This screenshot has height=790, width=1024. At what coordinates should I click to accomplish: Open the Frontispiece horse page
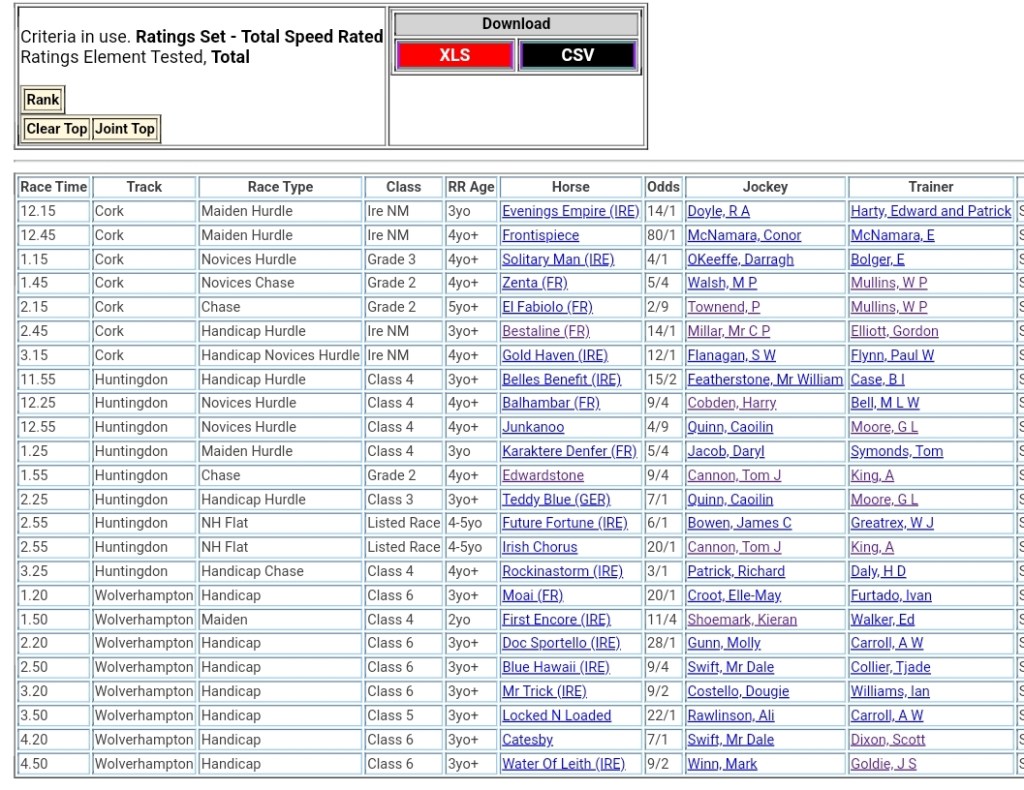coord(540,235)
